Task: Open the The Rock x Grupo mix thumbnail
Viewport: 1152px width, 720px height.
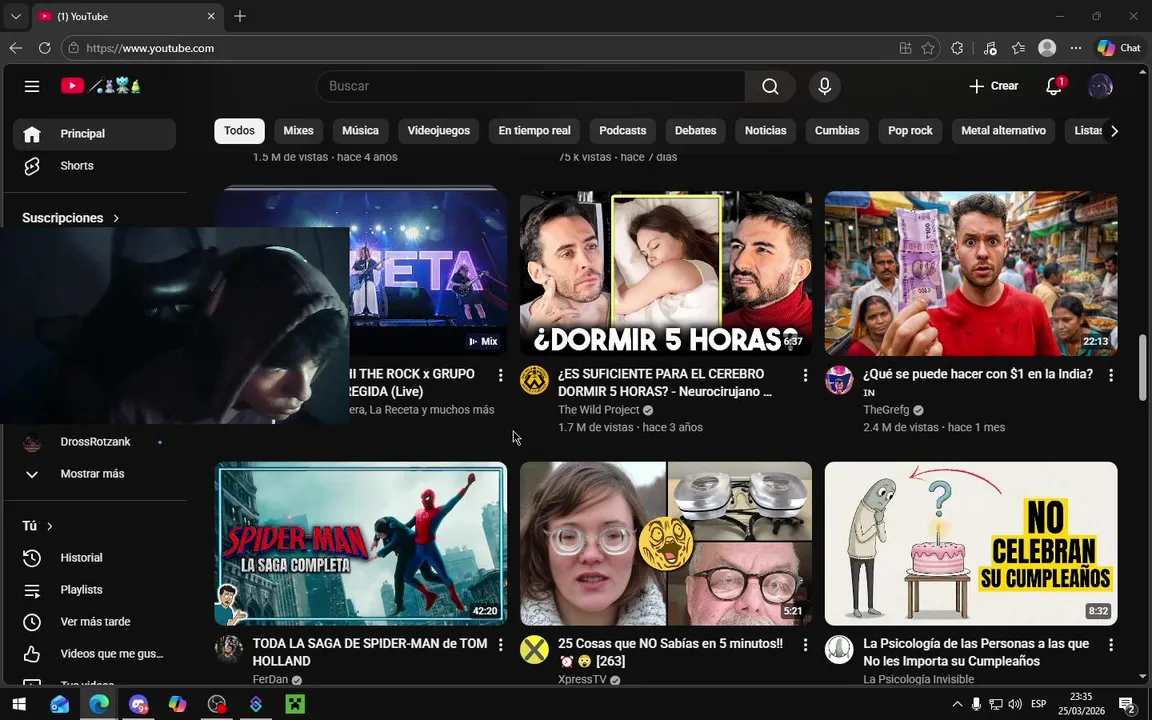Action: [429, 273]
